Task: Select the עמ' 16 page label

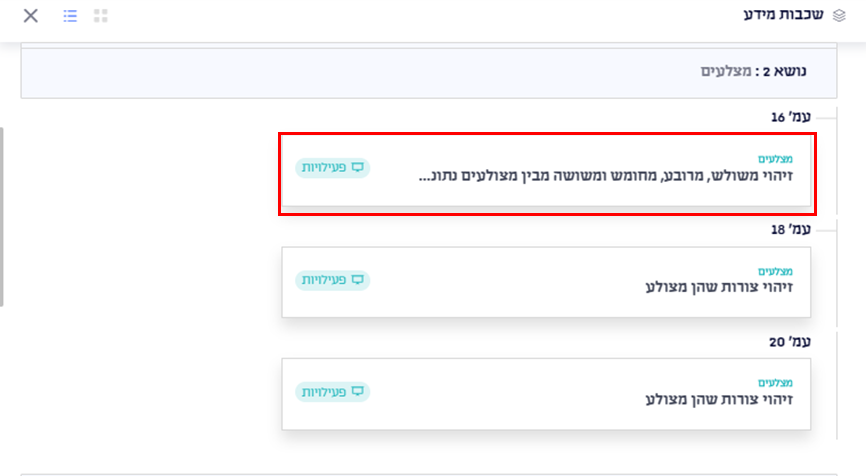Action: point(791,118)
